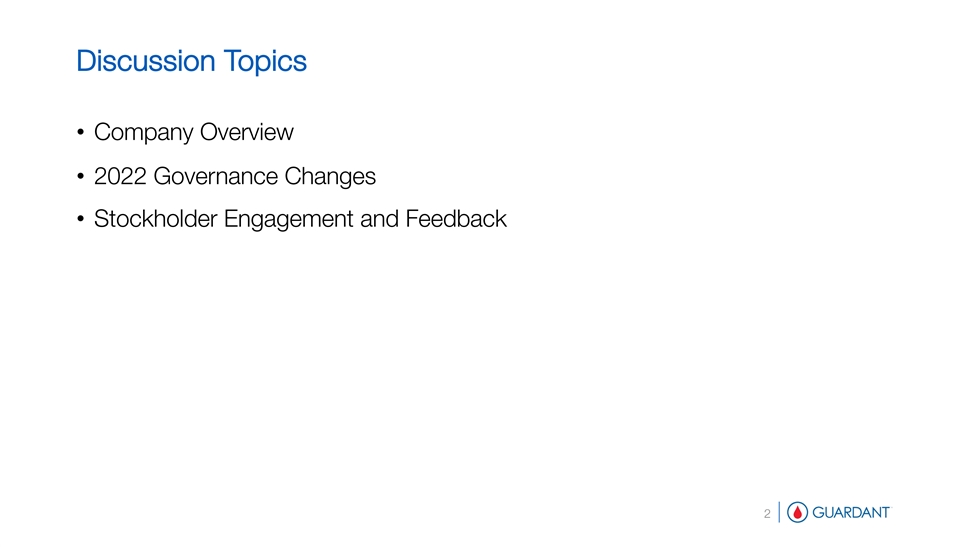Click the word Overview in first bullet
This screenshot has height=547, width=960.
click(x=244, y=132)
